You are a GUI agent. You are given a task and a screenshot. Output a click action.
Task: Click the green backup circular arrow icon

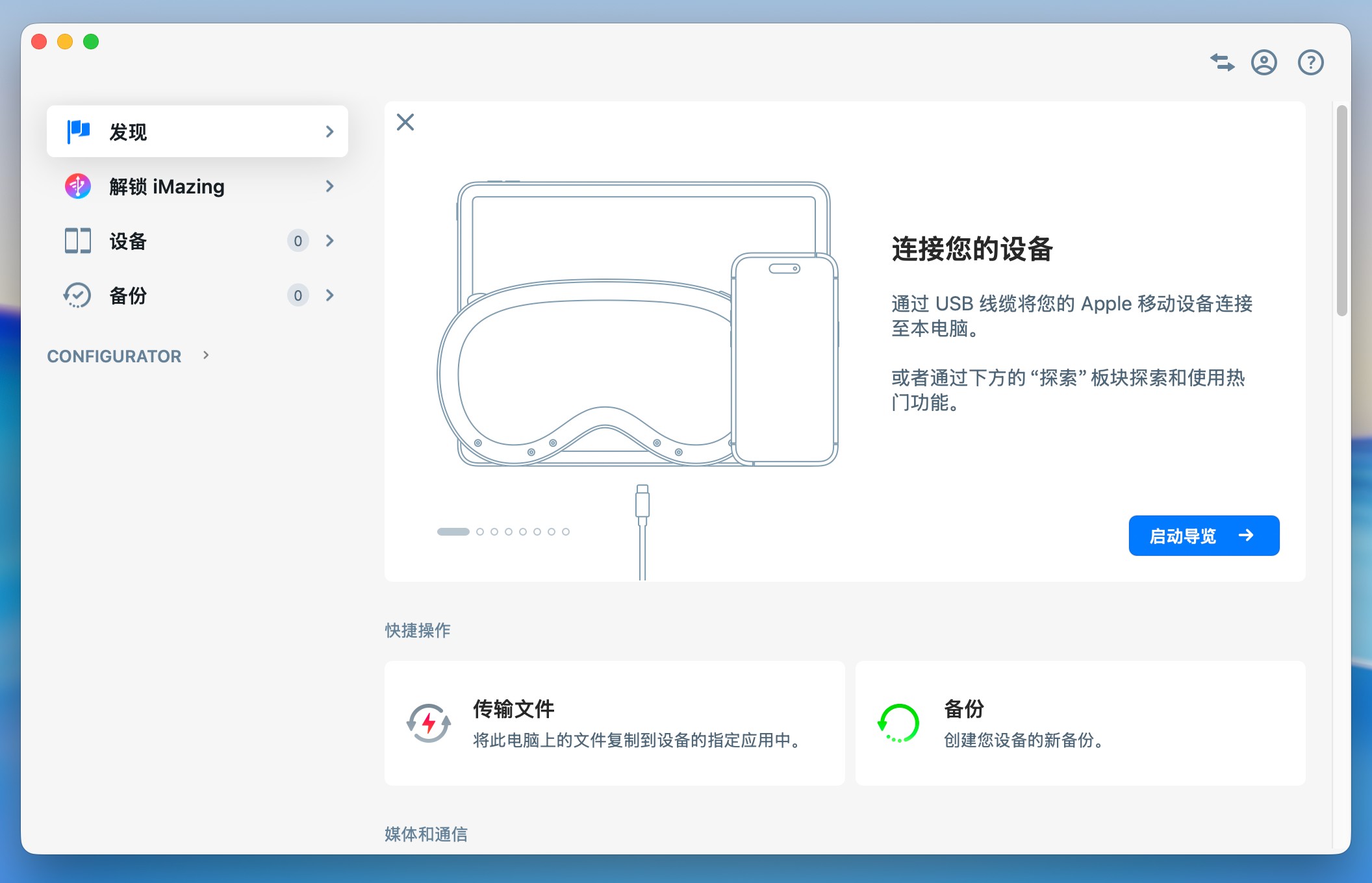point(898,723)
